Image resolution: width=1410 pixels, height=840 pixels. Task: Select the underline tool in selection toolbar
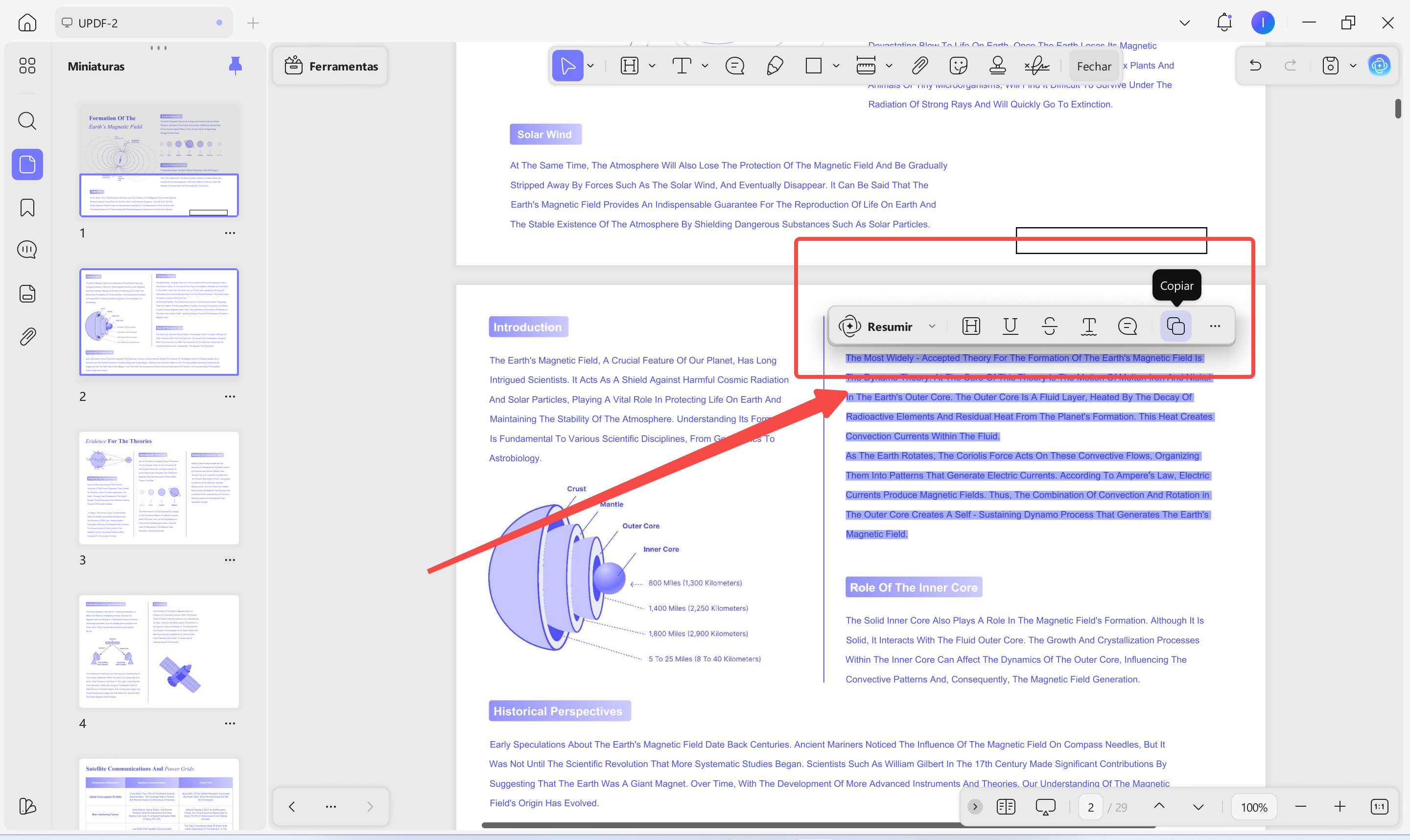click(x=1010, y=326)
